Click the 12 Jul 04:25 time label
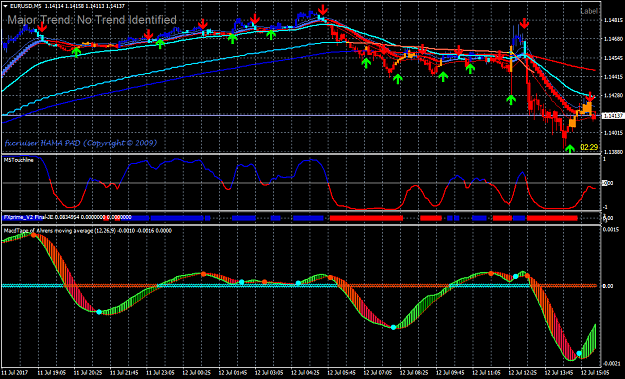The width and height of the screenshot is (625, 379). coord(306,373)
